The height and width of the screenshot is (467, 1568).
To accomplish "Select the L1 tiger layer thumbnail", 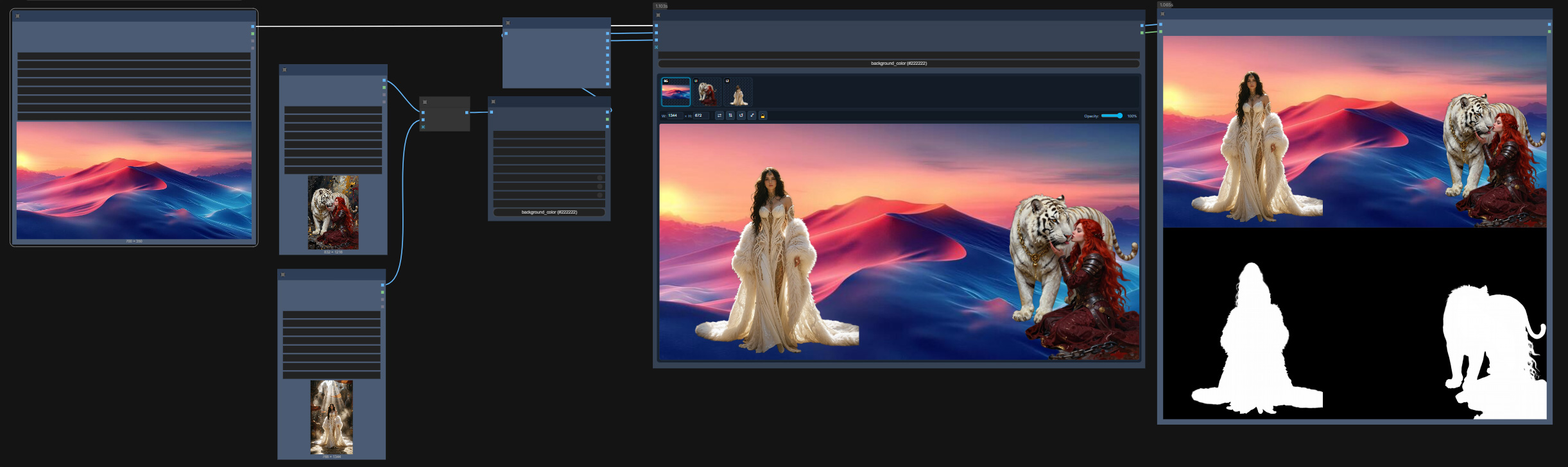I will (x=707, y=92).
